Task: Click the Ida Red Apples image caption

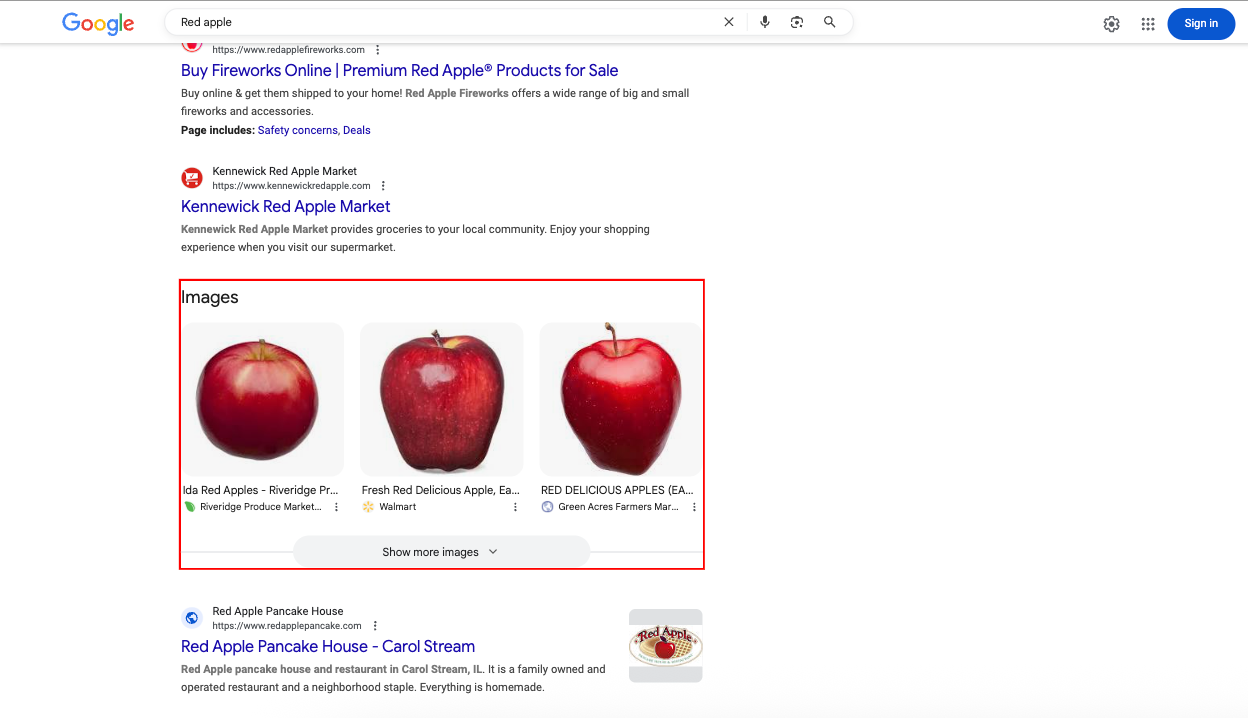Action: point(260,490)
